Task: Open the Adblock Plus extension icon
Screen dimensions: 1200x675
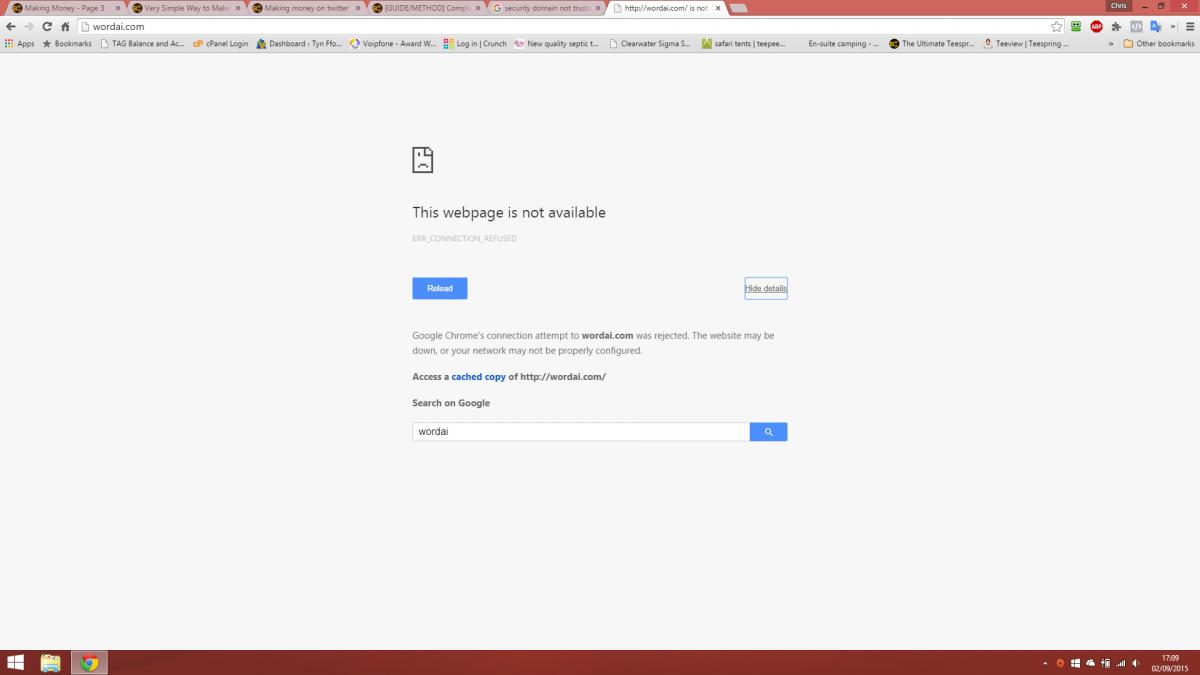Action: click(1096, 27)
